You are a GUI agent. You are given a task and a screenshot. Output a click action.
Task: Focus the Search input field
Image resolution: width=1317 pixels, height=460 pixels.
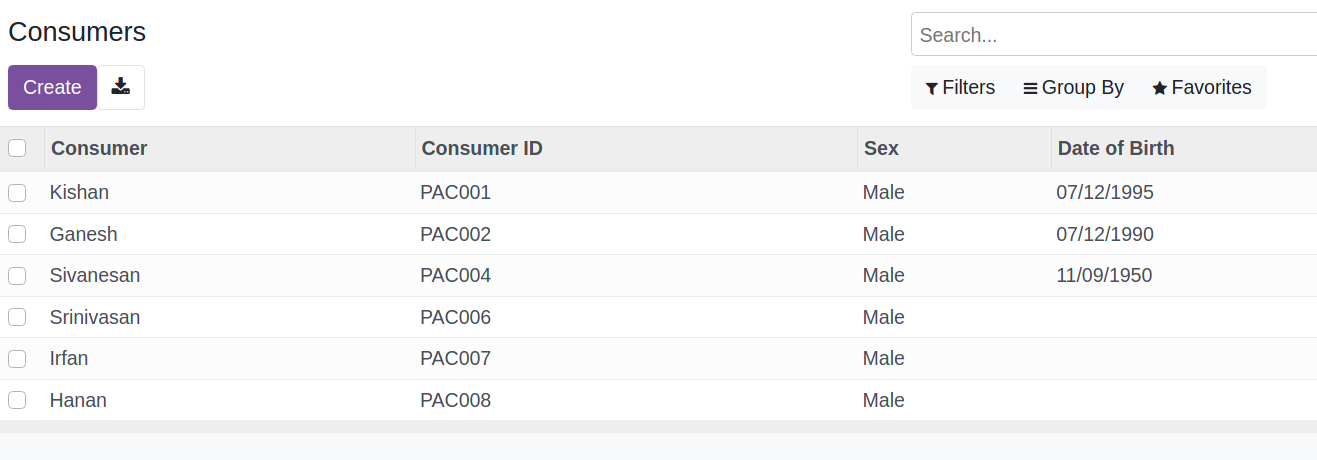point(1113,35)
